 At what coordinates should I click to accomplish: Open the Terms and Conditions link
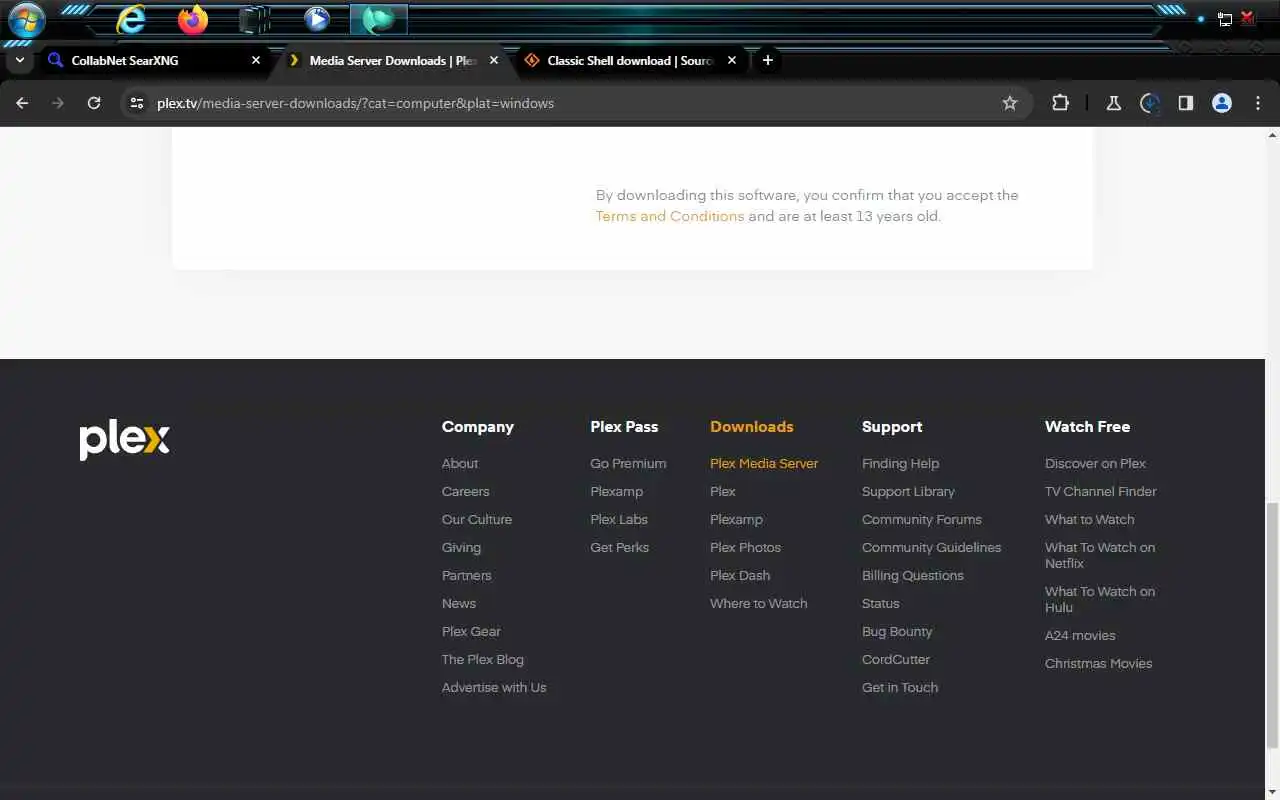point(670,216)
